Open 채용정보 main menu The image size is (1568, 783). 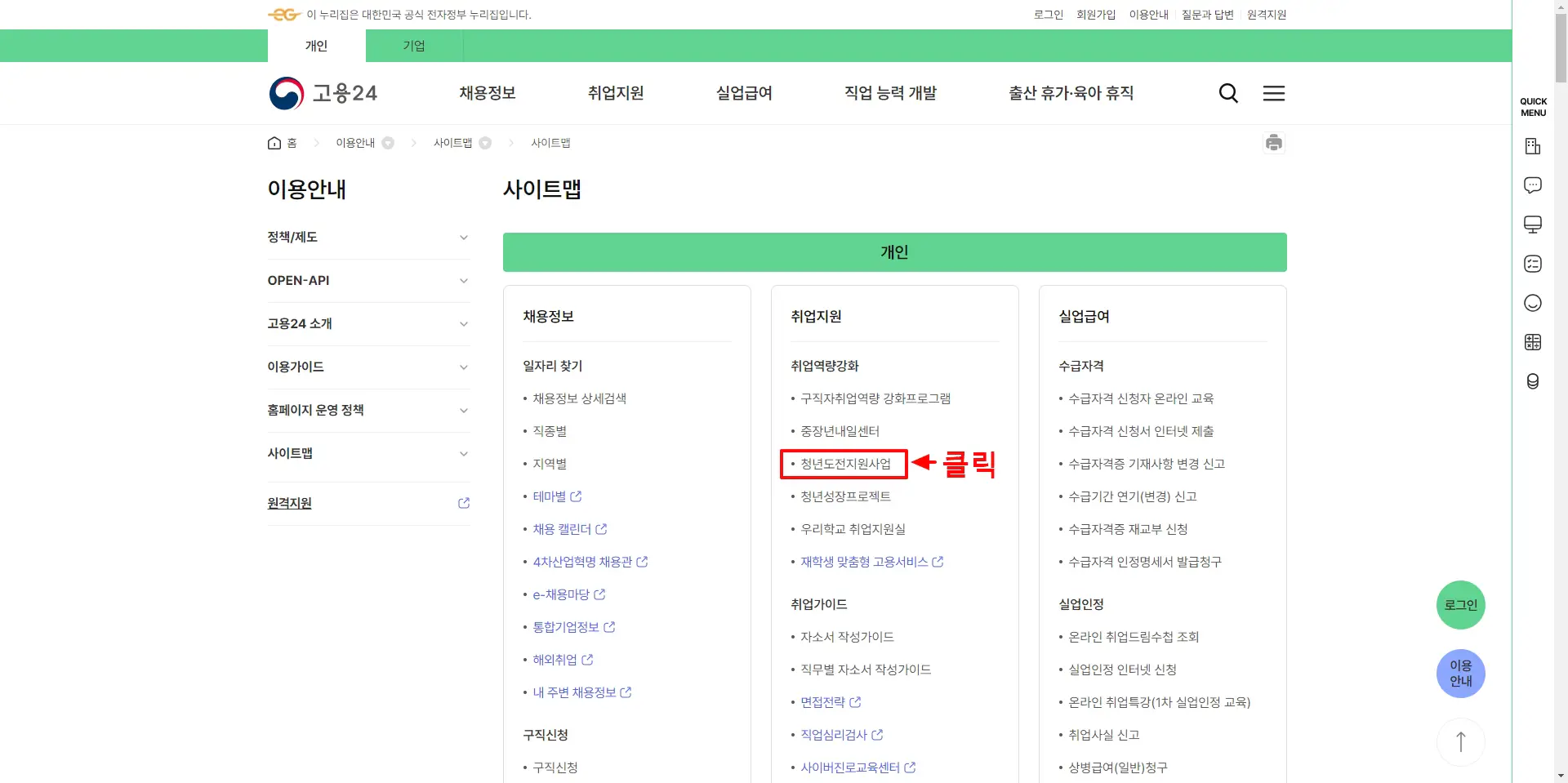[x=488, y=93]
